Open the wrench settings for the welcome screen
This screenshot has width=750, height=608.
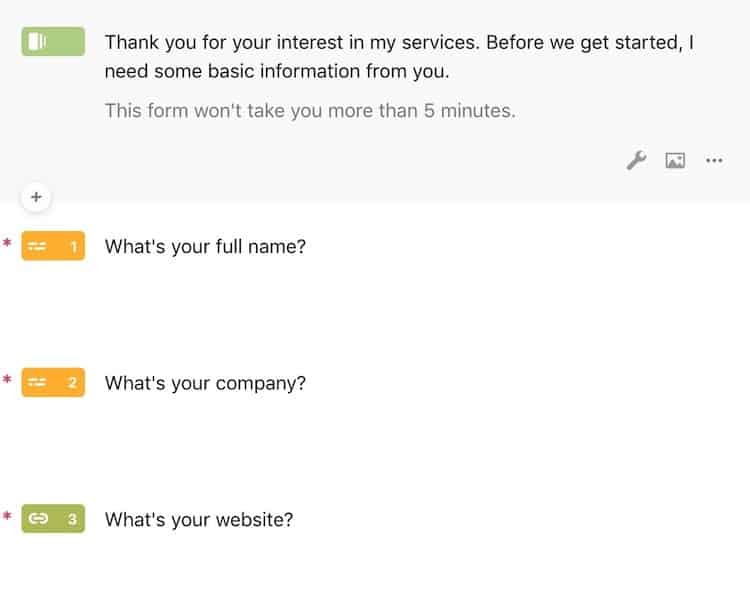click(636, 160)
